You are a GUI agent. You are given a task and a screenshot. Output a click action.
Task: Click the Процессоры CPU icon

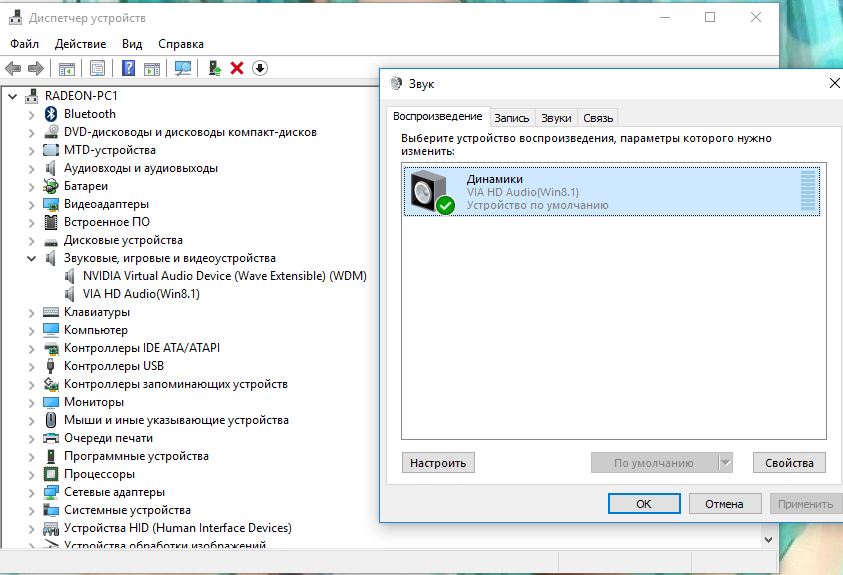pos(51,474)
